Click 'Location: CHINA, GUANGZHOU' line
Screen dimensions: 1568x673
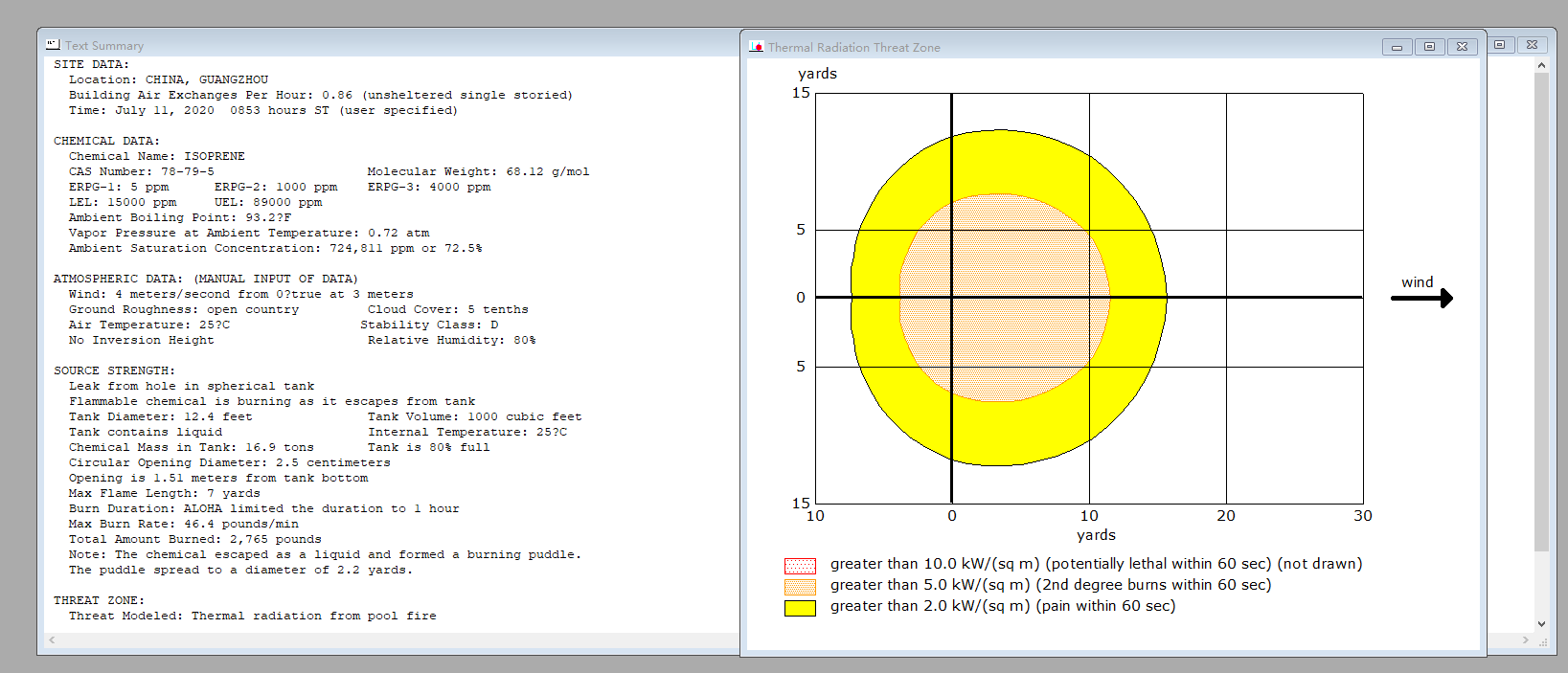169,79
